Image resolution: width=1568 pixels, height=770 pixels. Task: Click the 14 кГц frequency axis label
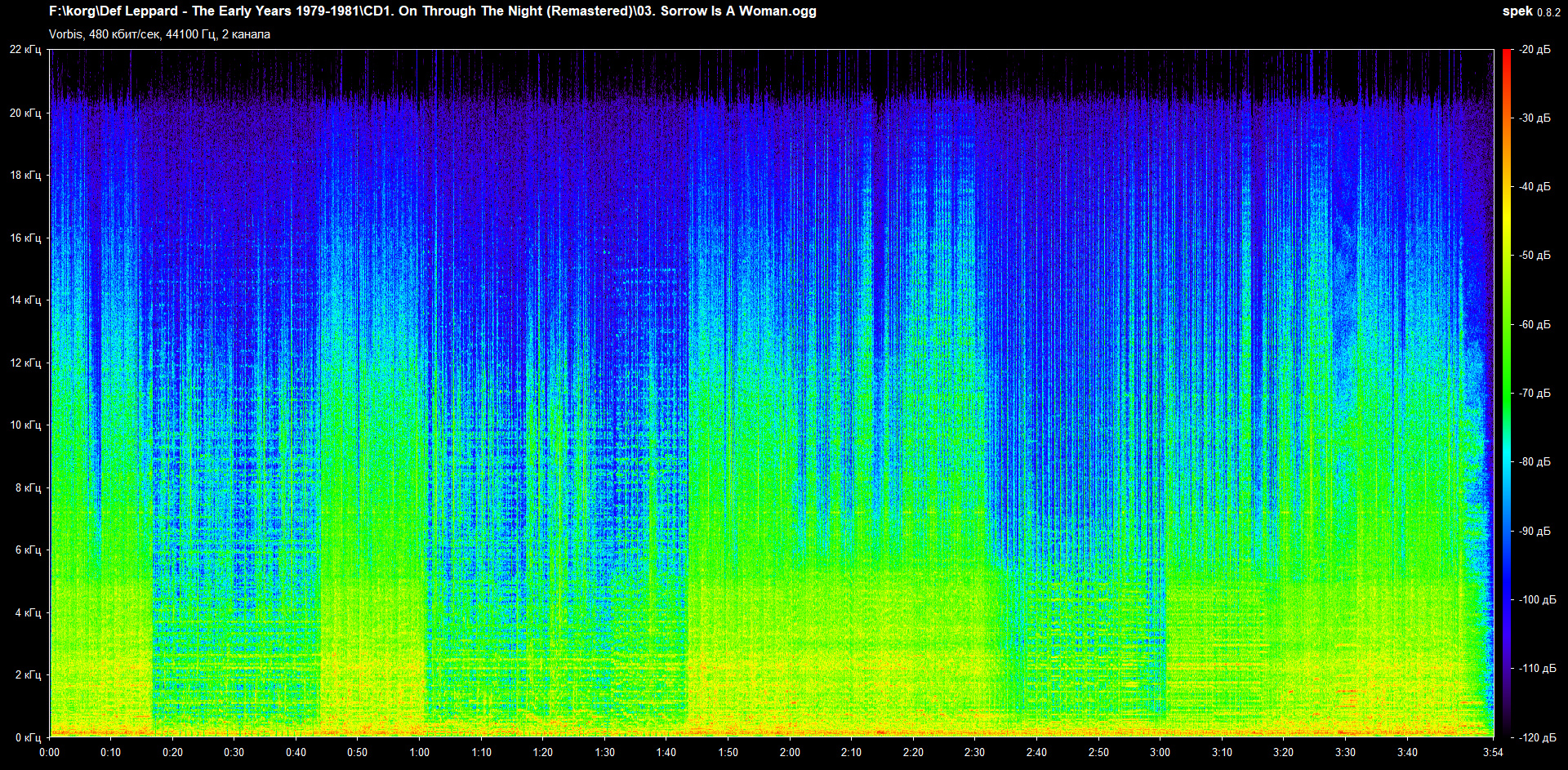(x=25, y=300)
